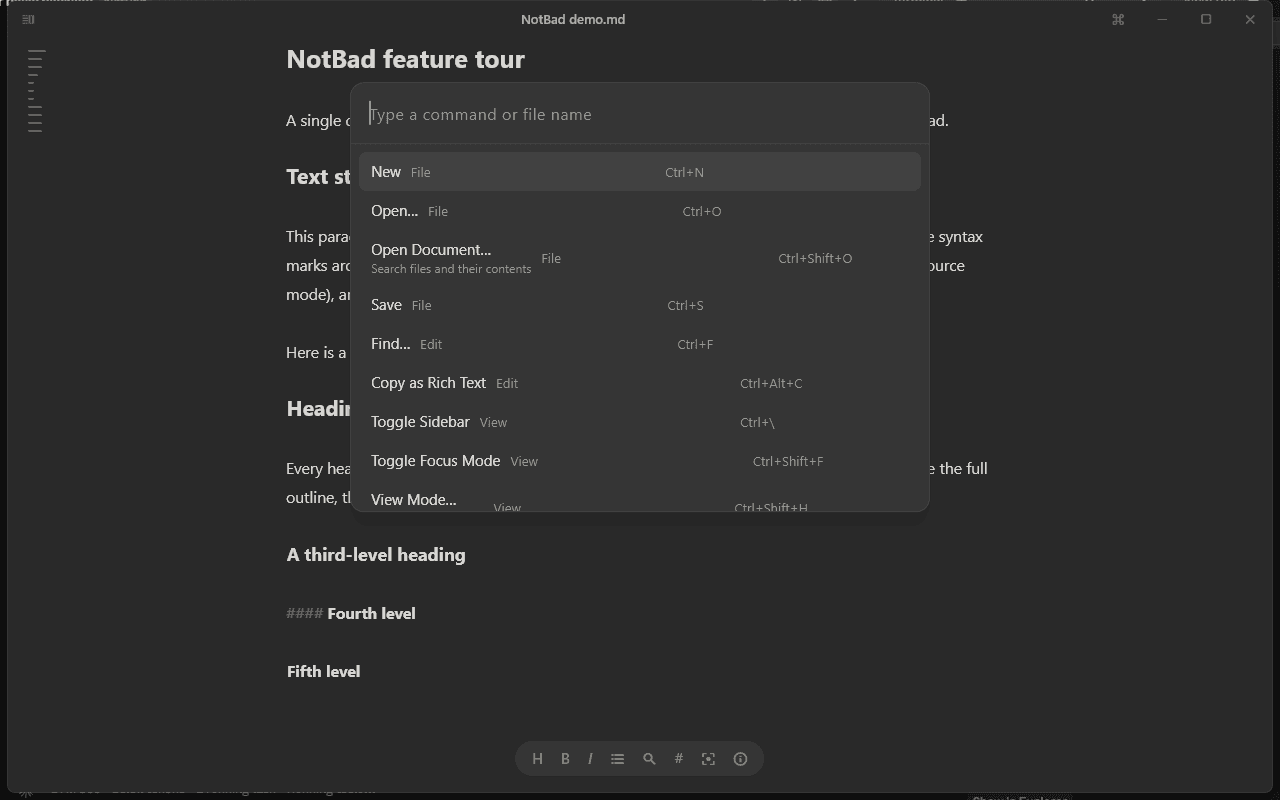This screenshot has height=800, width=1280.
Task: Select the New command
Action: [x=640, y=172]
